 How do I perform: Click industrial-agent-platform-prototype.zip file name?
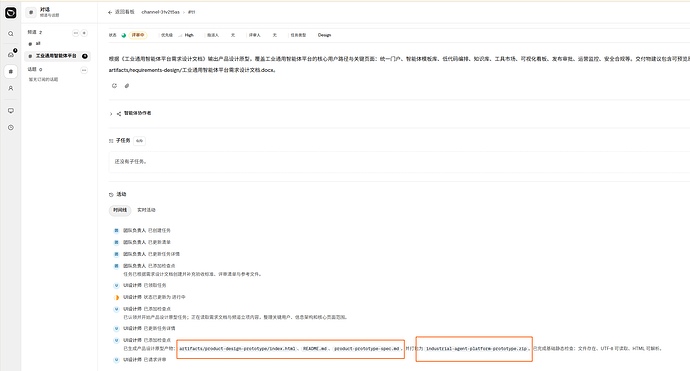tap(476, 349)
